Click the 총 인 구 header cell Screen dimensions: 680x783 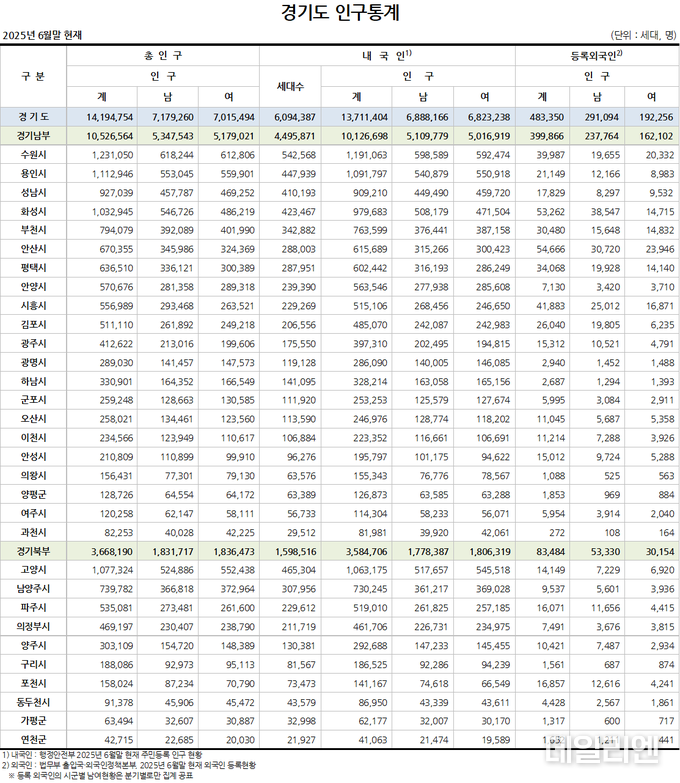click(163, 55)
